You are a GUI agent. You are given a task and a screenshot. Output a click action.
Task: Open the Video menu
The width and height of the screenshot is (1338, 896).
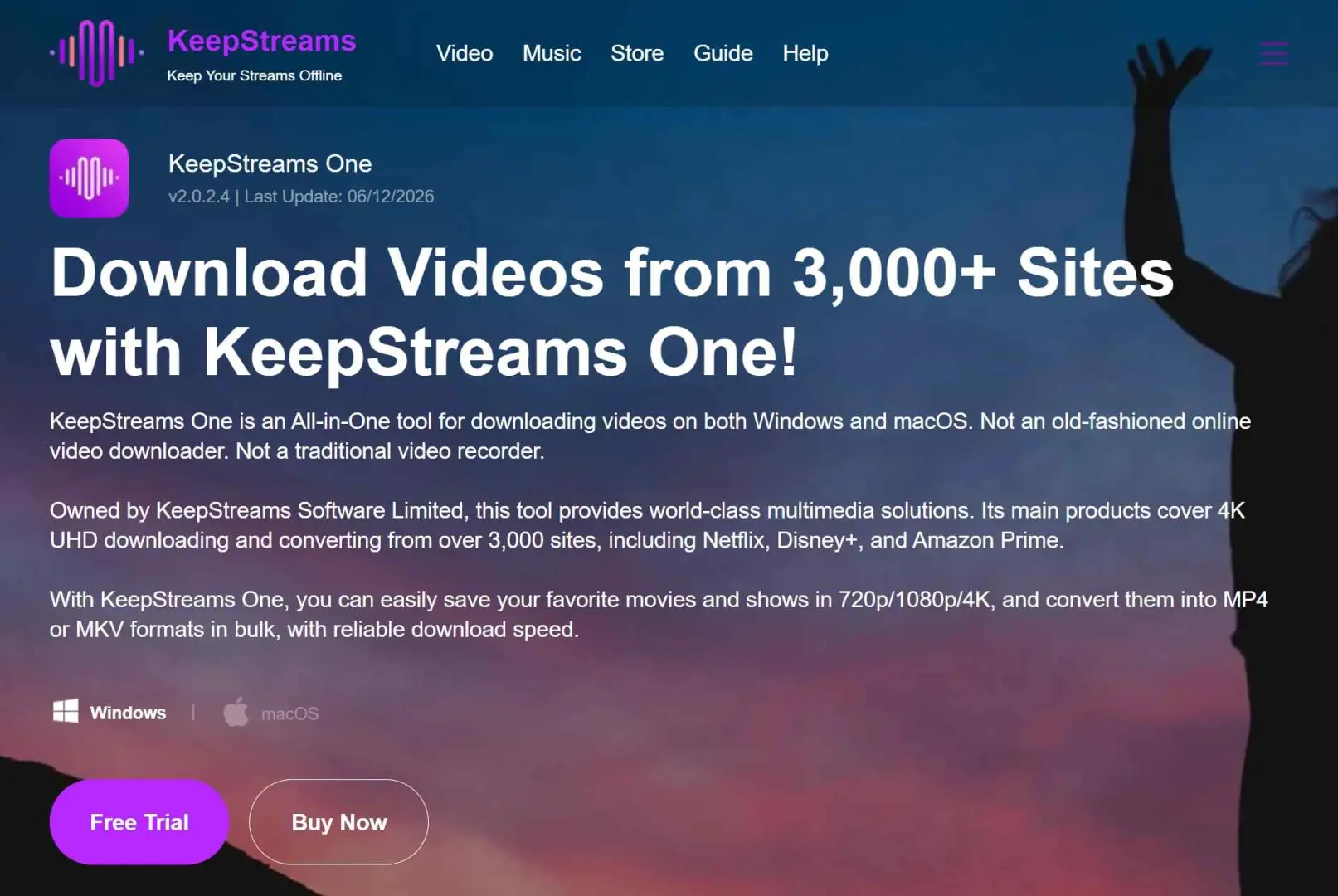point(465,53)
